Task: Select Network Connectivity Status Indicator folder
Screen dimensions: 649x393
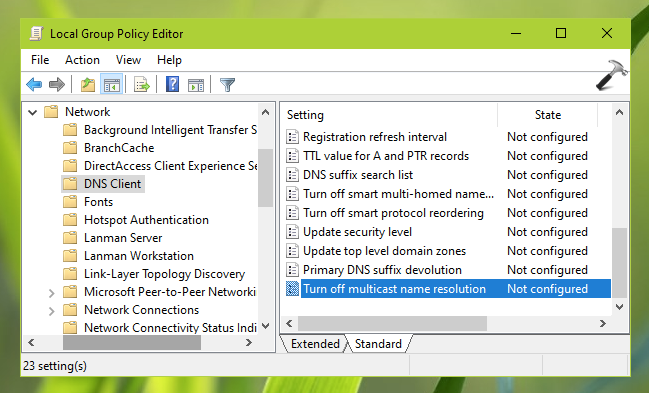Action: [x=170, y=328]
